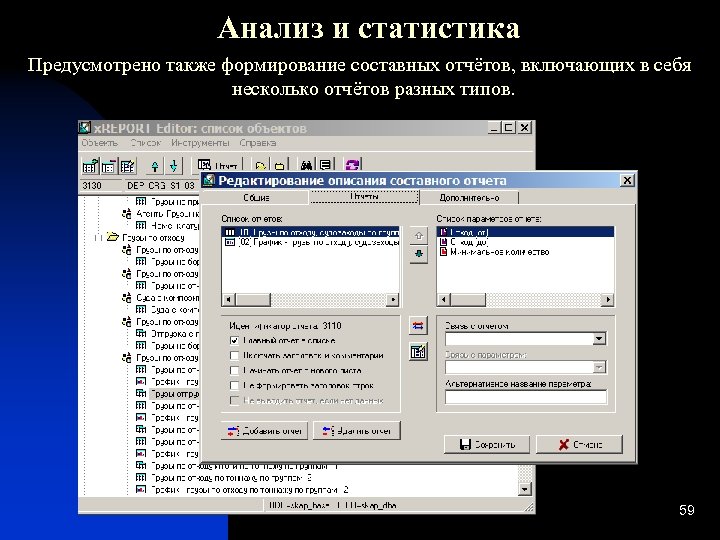Click the open folder icon in xREPORT toolbar
Screen dimensions: 720x540
(x=261, y=166)
